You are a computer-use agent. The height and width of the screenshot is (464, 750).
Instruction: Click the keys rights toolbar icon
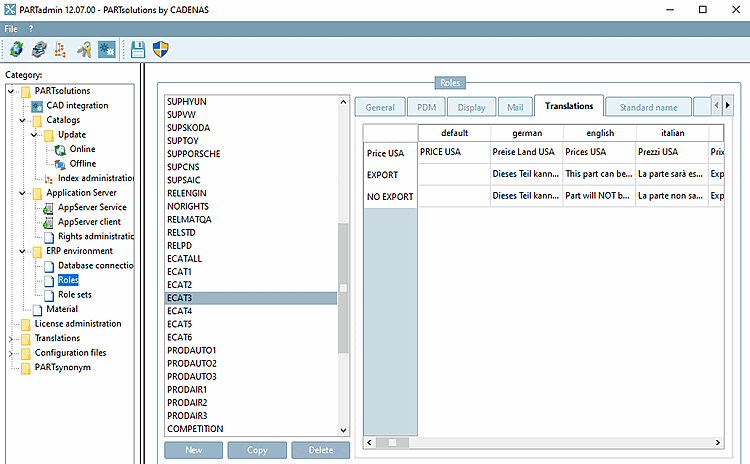point(84,49)
